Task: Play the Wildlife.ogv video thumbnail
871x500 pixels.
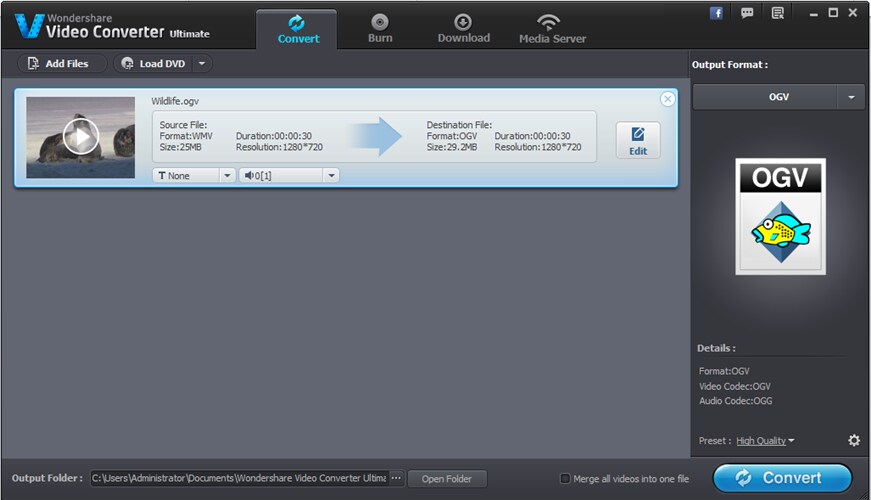Action: pos(81,137)
